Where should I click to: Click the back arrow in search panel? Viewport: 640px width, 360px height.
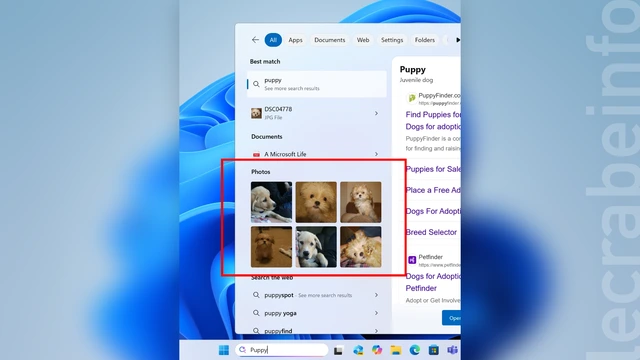click(255, 40)
